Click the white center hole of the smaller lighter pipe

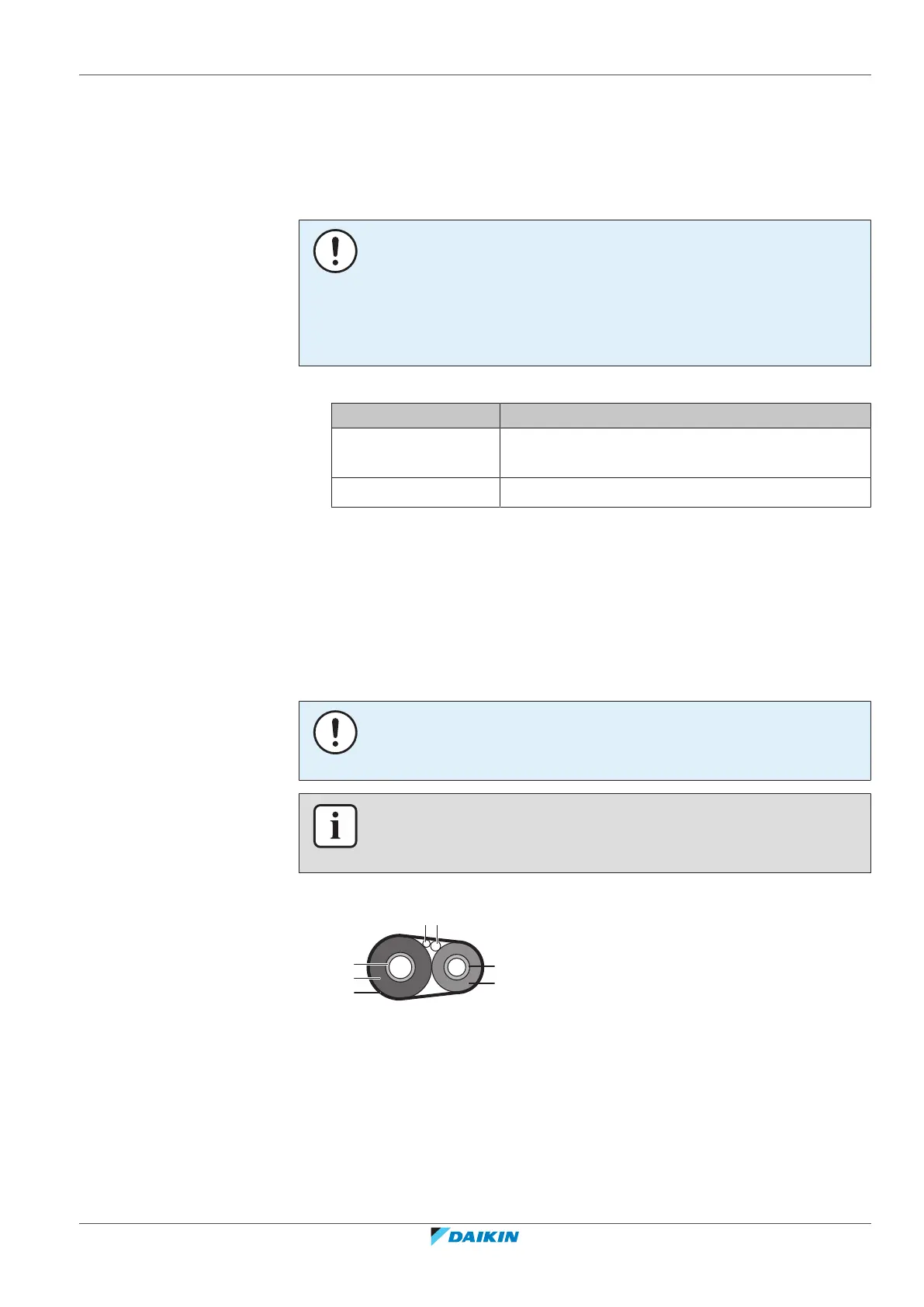pos(457,966)
